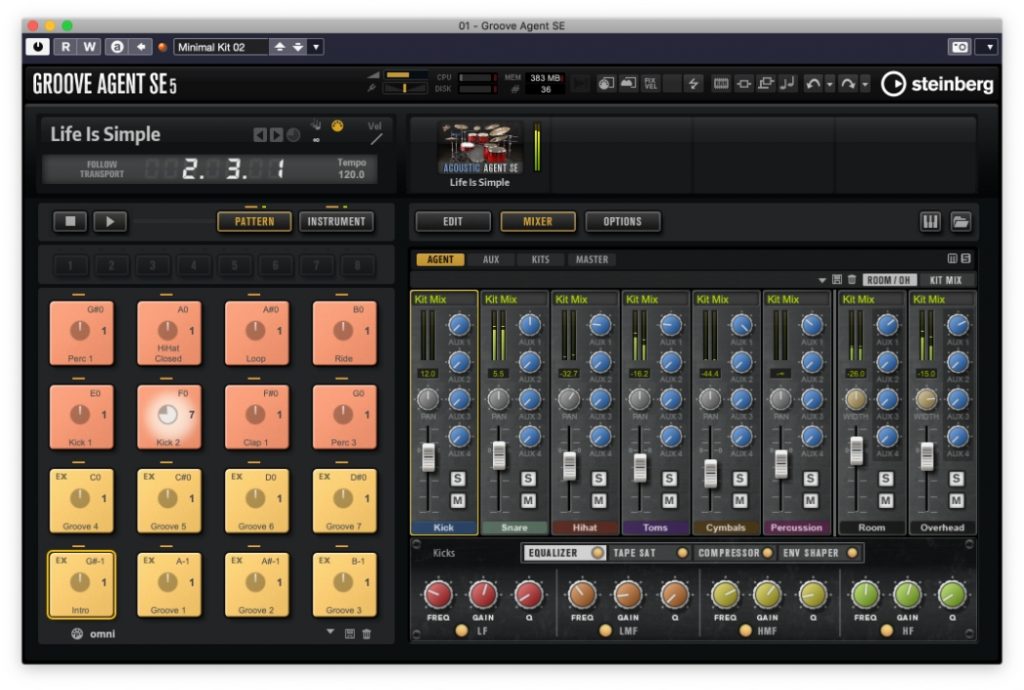Switch to the INSTRUMENT tab
Viewport: 1024px width, 690px height.
336,221
